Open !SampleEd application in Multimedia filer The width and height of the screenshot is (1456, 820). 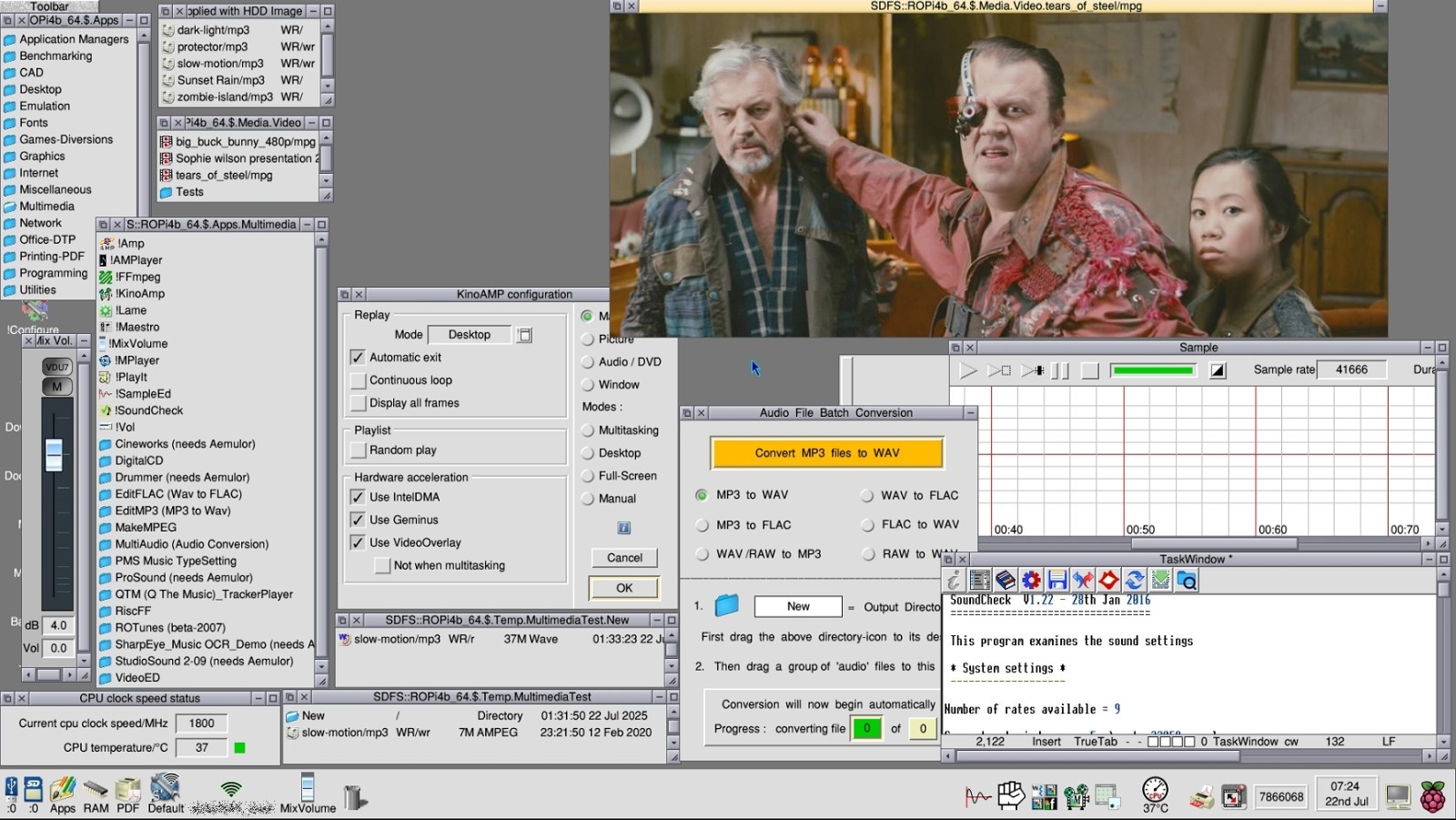click(135, 394)
